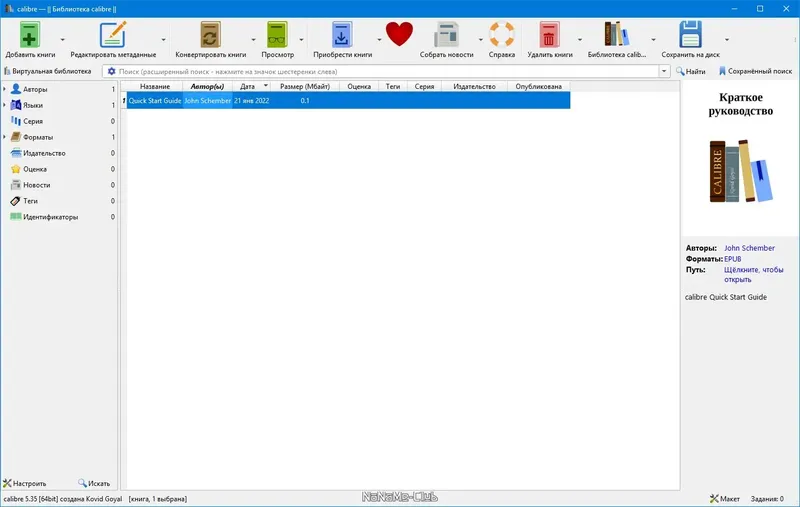Select the Identifiers category (Идентификаторы)
800x507 pixels.
pyautogui.click(x=51, y=217)
